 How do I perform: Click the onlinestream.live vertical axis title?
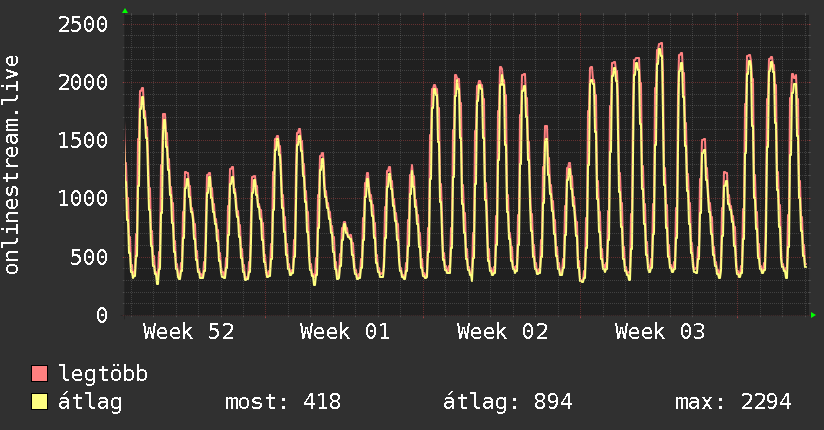click(12, 165)
